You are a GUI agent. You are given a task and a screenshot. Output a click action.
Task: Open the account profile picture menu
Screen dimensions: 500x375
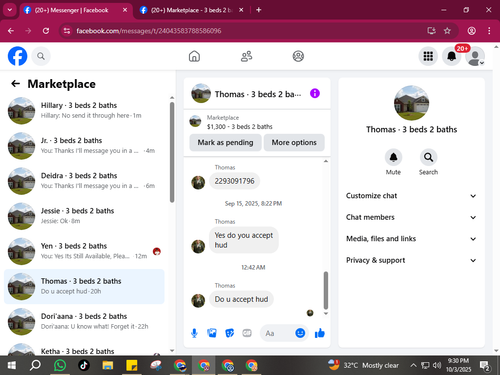click(x=475, y=56)
